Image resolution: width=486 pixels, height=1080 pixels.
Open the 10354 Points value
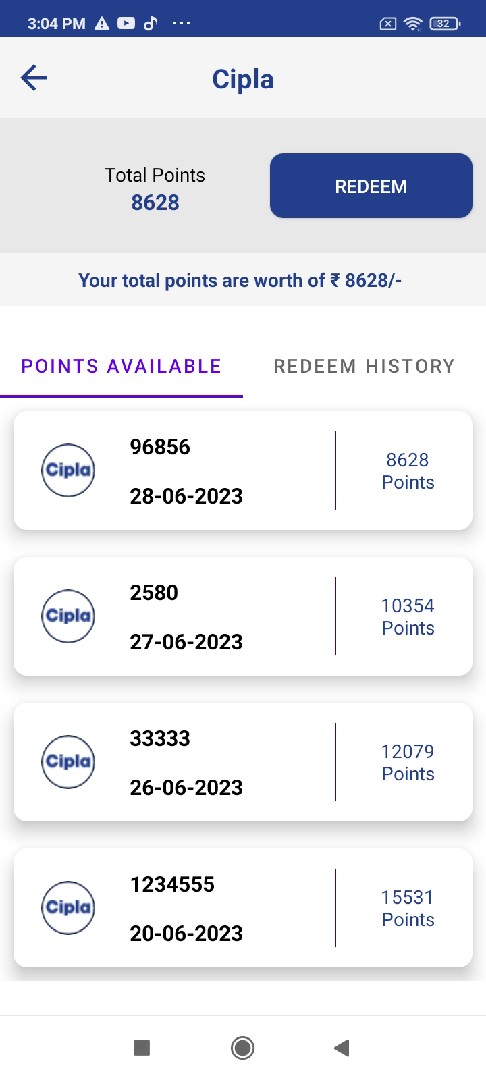[x=408, y=616]
